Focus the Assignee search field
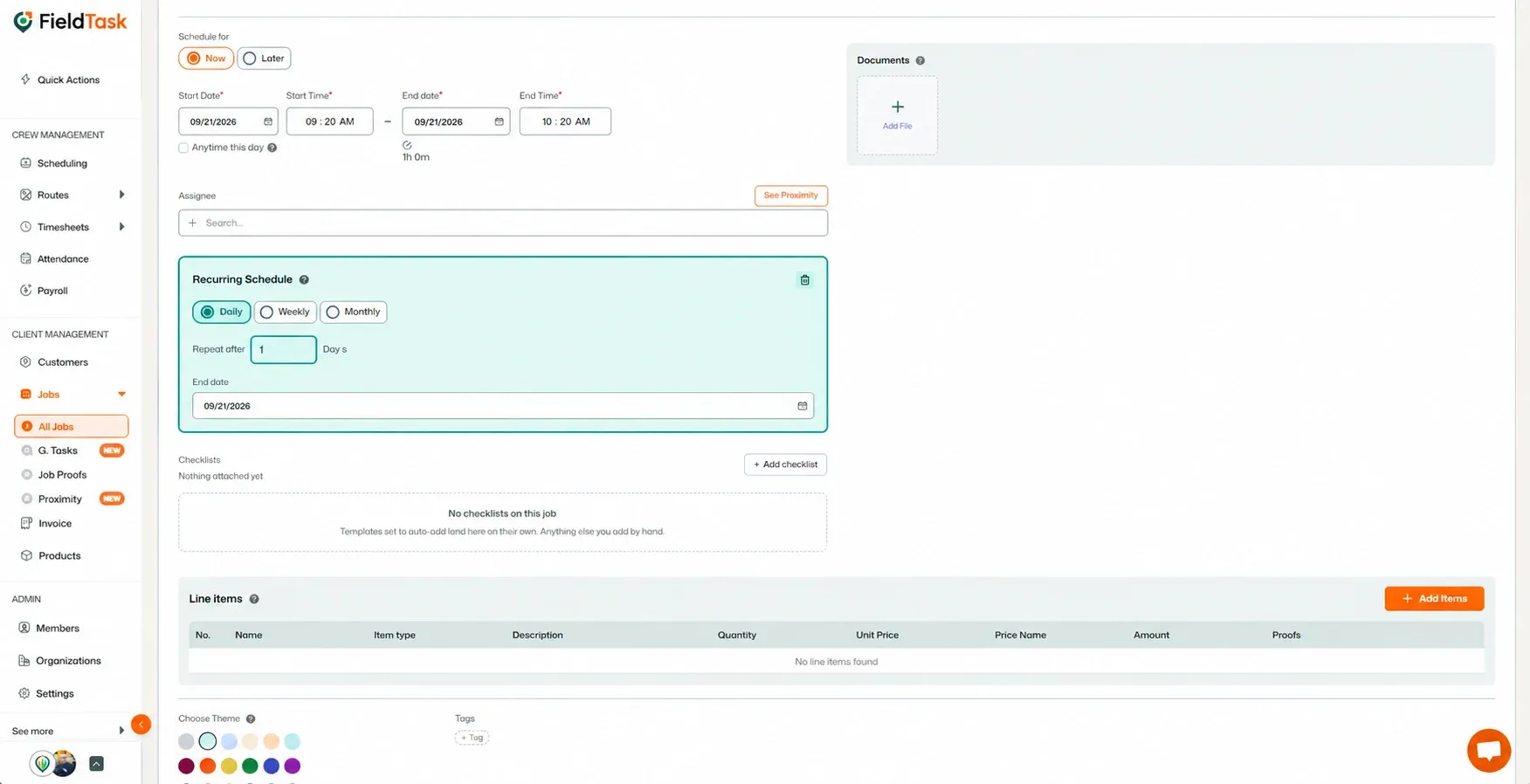This screenshot has width=1530, height=784. tap(503, 223)
